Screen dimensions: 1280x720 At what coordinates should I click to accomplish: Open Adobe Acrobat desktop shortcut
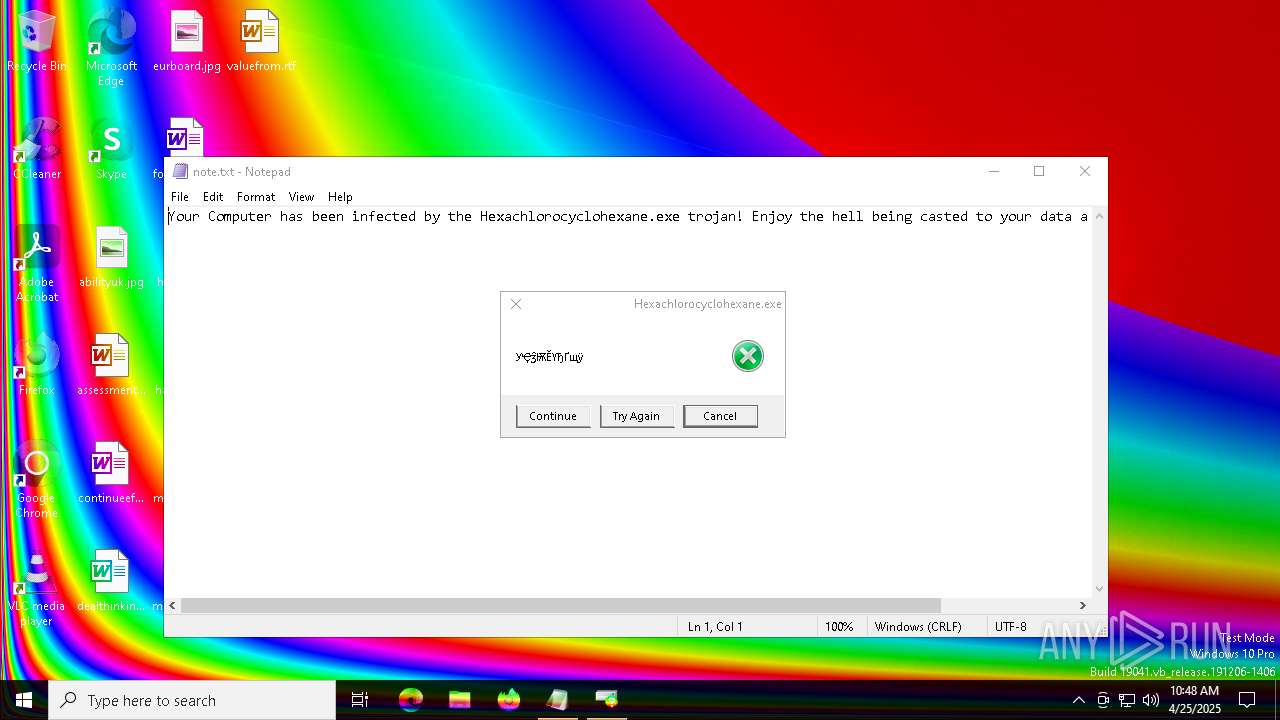tap(37, 263)
